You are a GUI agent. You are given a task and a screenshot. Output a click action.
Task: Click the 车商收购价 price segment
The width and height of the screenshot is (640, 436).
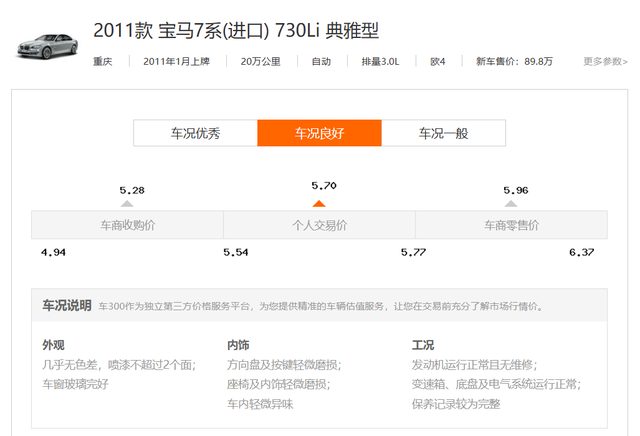pyautogui.click(x=127, y=225)
